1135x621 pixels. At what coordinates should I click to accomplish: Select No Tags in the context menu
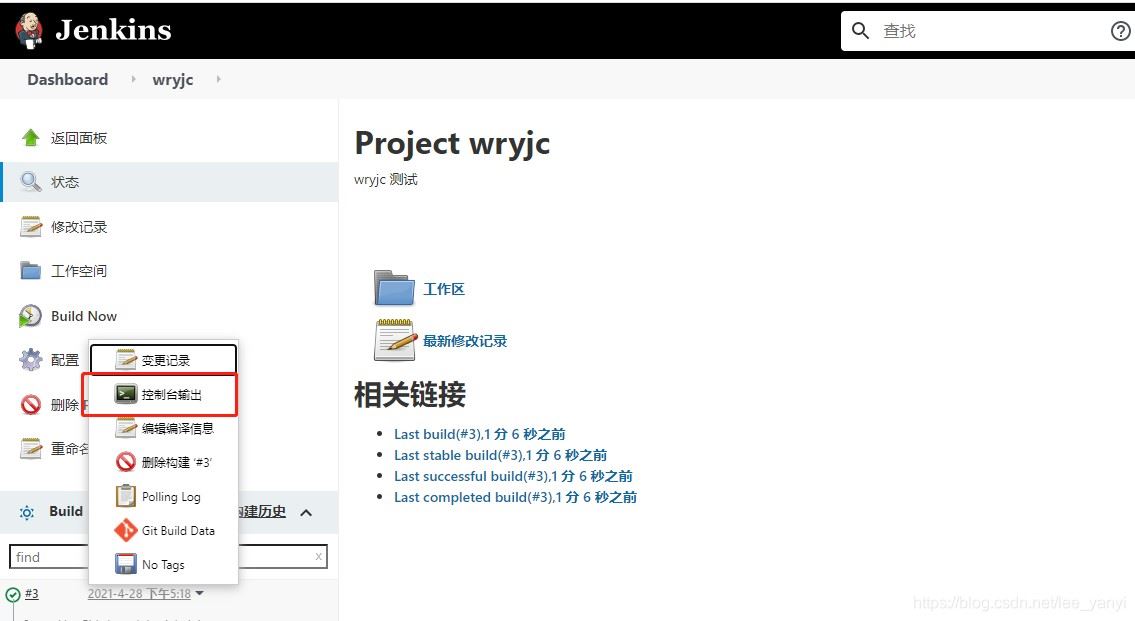tap(164, 564)
